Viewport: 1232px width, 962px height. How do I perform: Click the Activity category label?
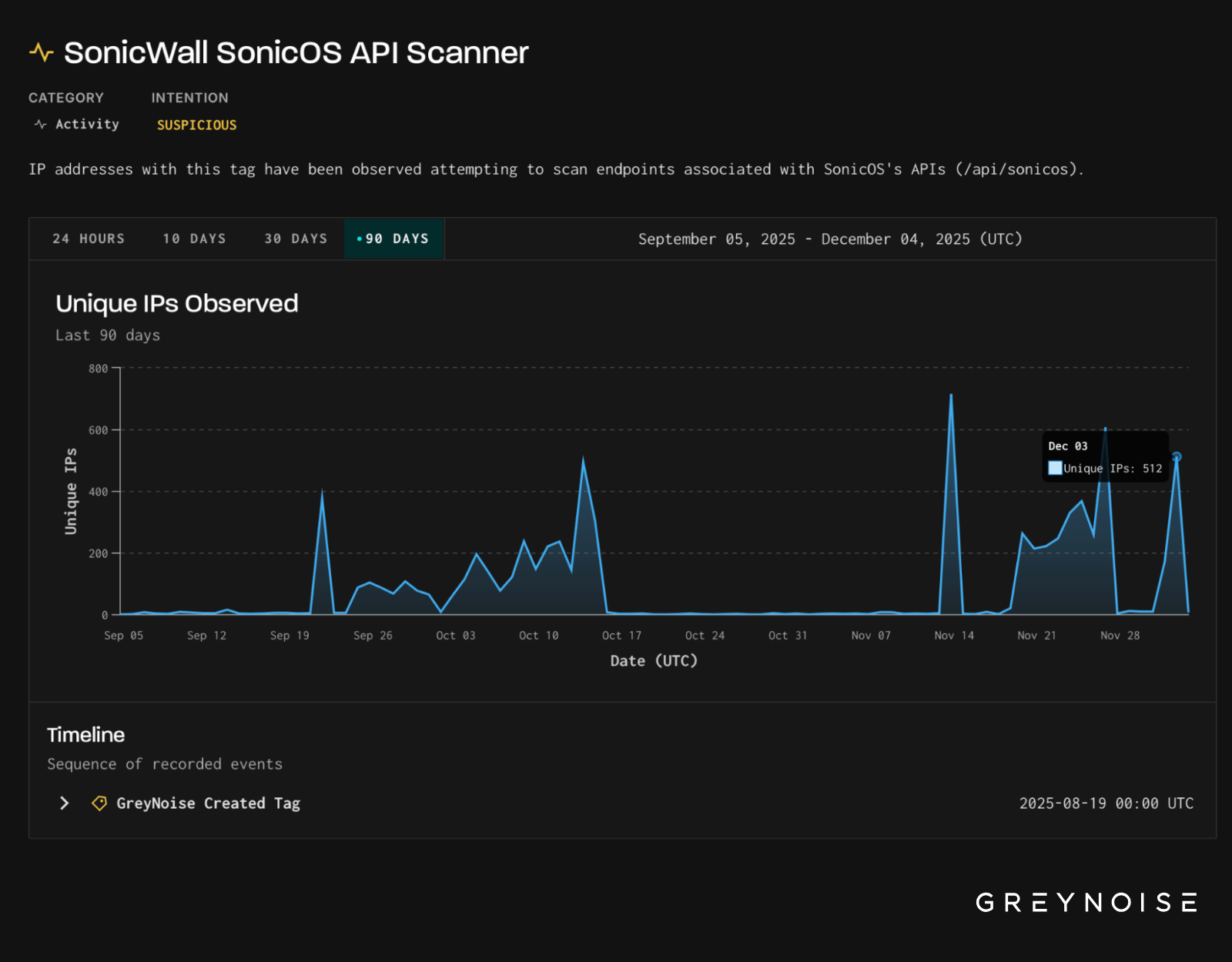87,124
